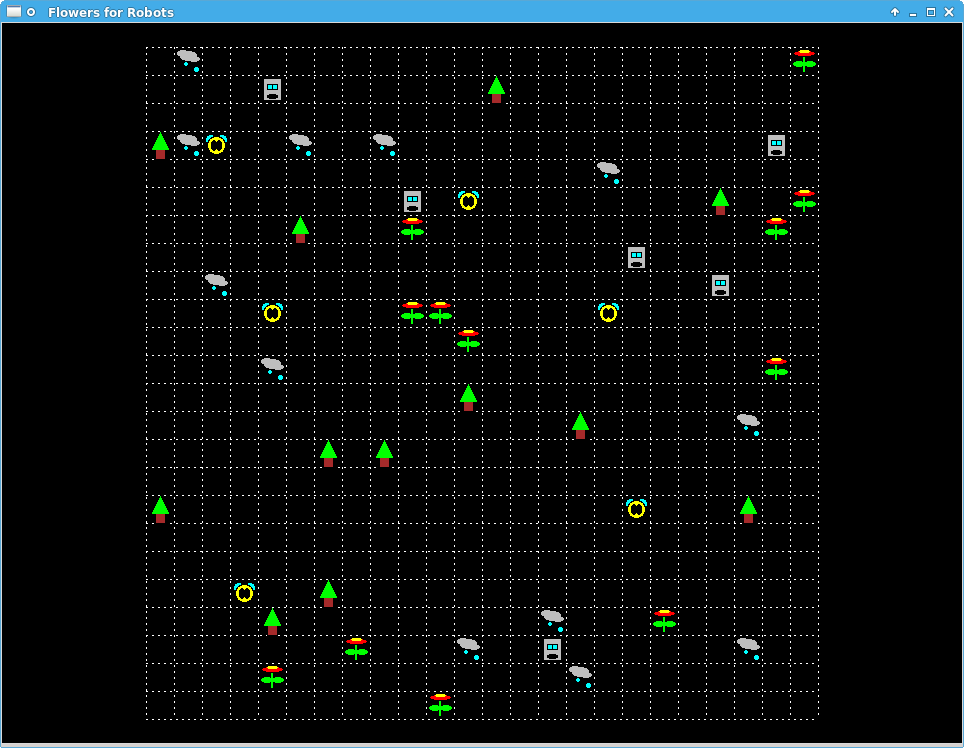The width and height of the screenshot is (964, 748).
Task: Click the middle cloud in the three-cloud row
Action: pyautogui.click(x=301, y=145)
